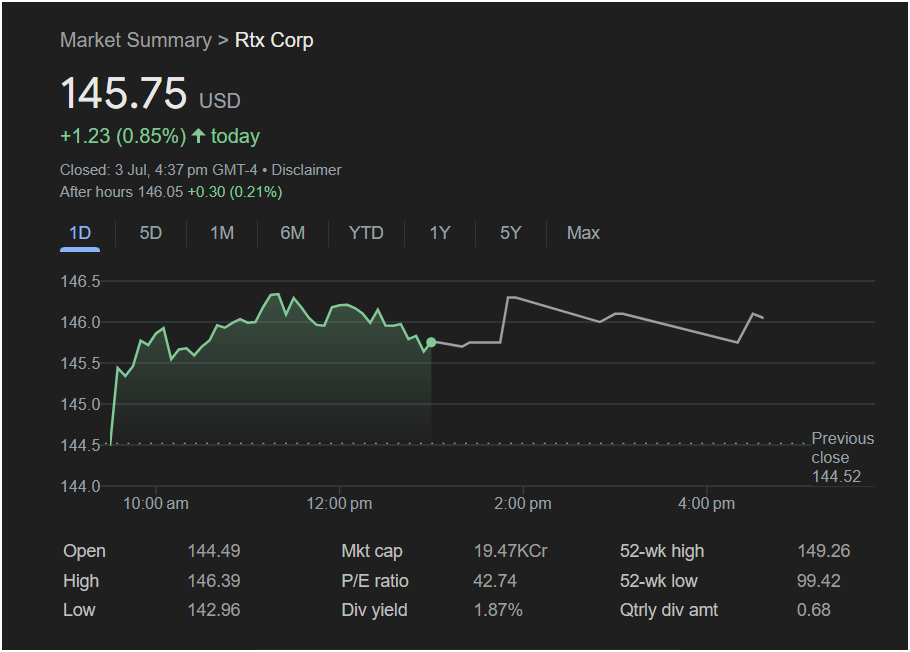
Task: Click the Low value 142.96
Action: (214, 610)
